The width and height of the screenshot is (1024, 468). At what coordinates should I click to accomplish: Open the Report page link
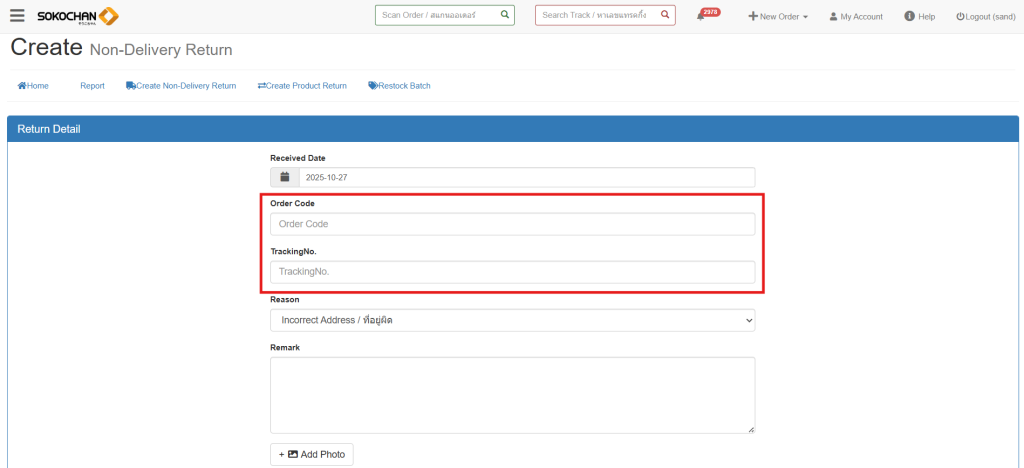pyautogui.click(x=92, y=86)
